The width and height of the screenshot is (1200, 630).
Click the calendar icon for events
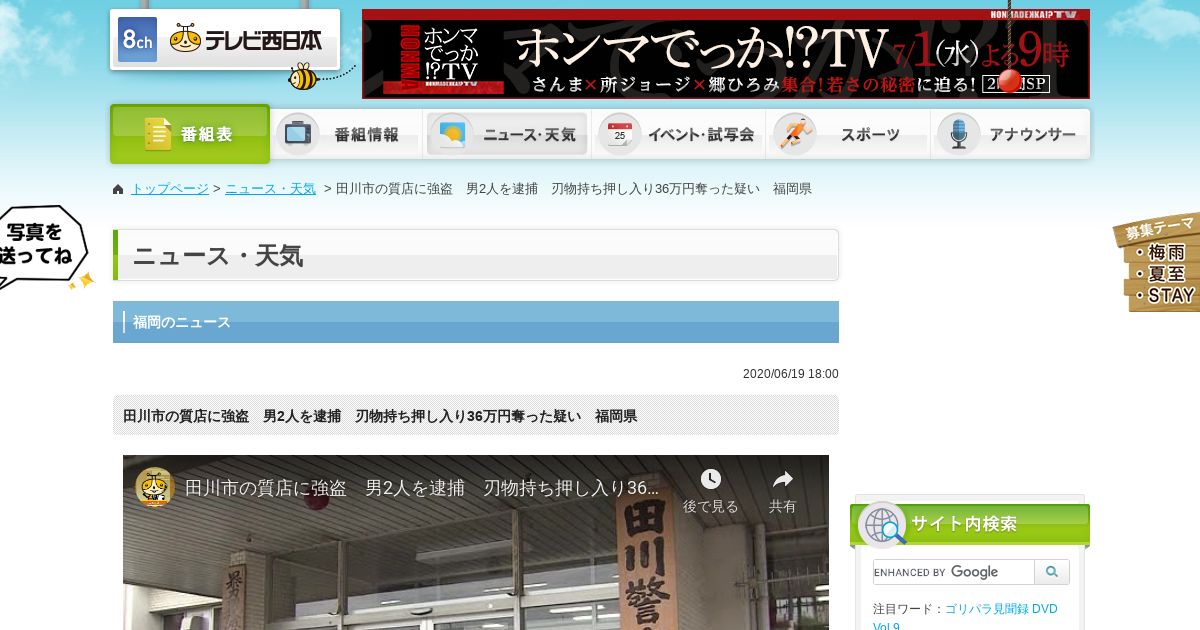[620, 133]
